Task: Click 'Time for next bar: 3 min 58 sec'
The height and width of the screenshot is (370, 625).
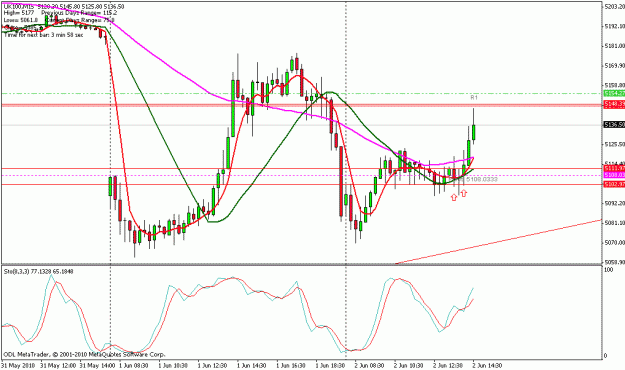Action: click(43, 35)
